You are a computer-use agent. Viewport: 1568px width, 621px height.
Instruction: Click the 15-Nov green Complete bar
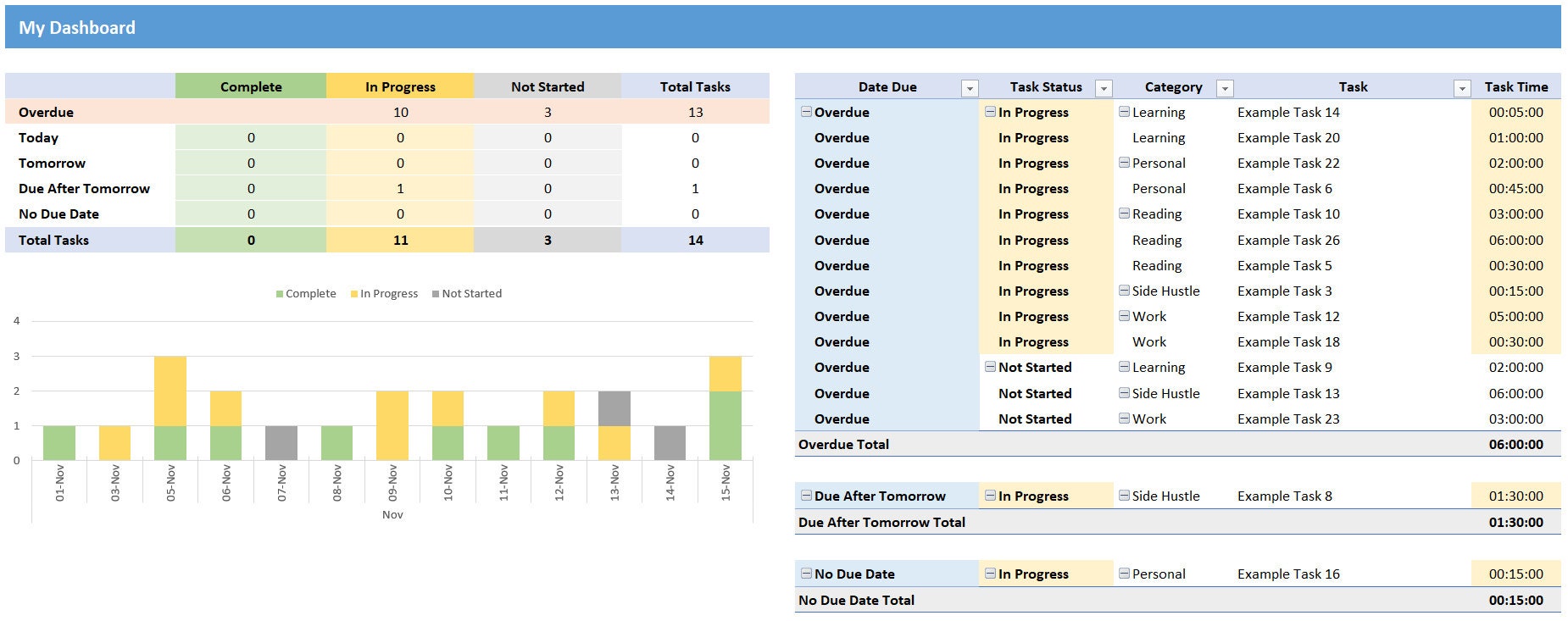(726, 425)
